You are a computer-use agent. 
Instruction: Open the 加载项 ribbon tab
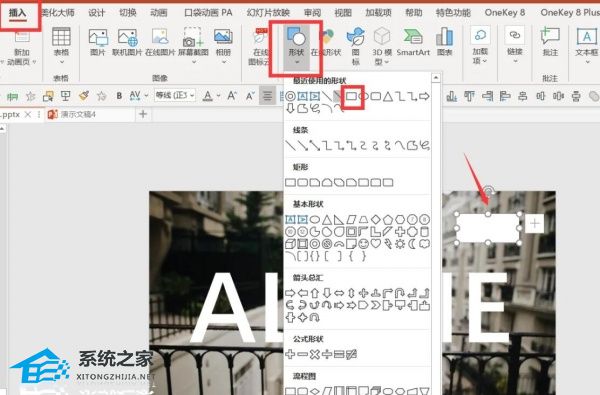click(378, 13)
